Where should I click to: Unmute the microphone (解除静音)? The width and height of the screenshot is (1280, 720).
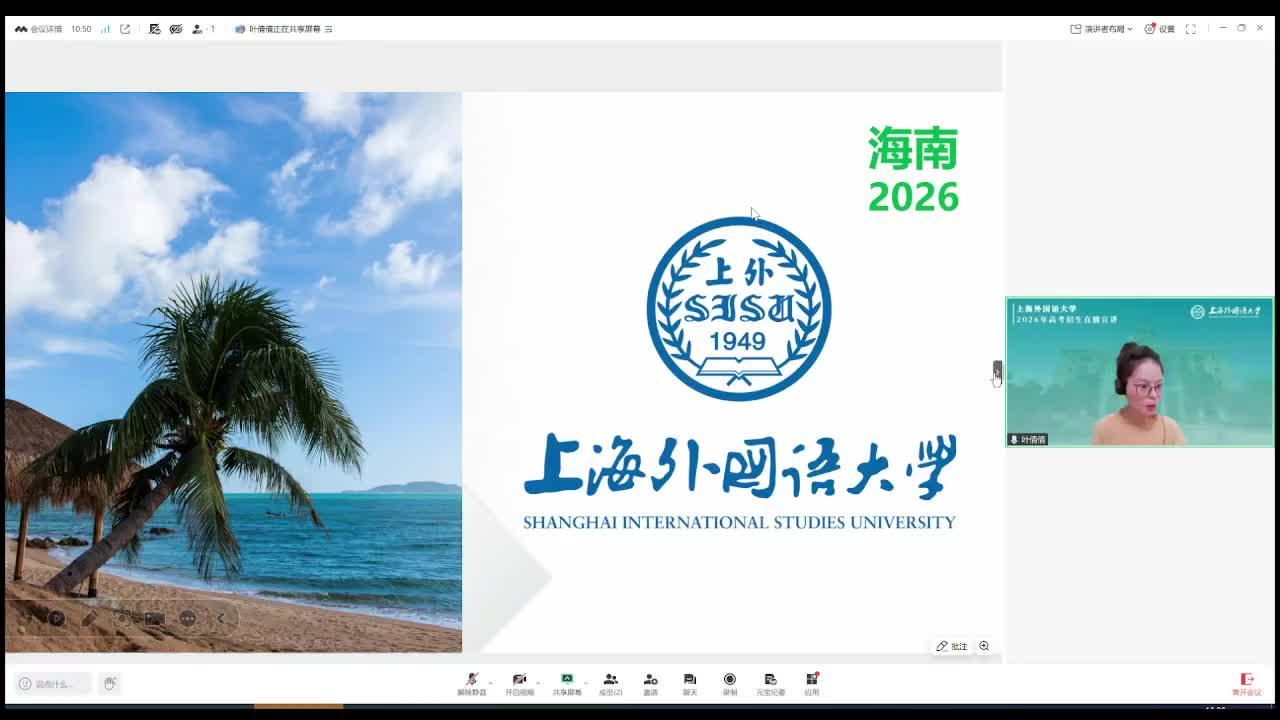click(472, 684)
